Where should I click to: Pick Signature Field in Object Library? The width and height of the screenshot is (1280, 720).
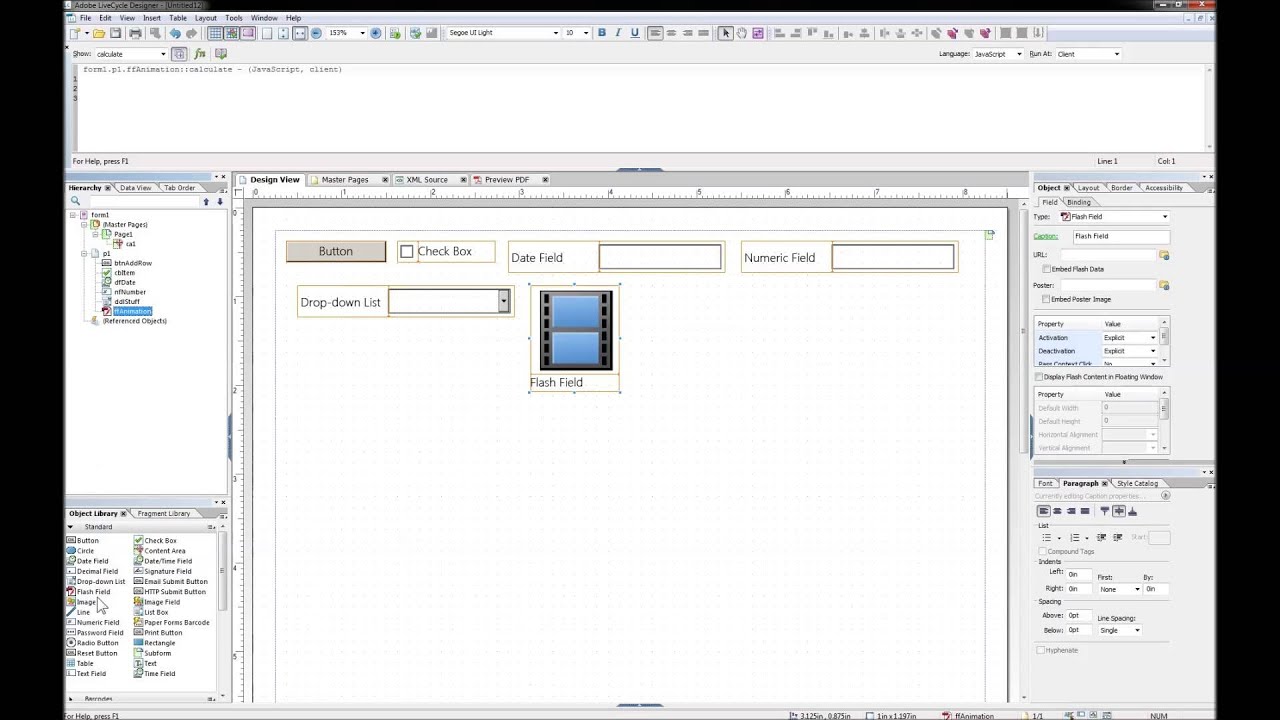162,571
